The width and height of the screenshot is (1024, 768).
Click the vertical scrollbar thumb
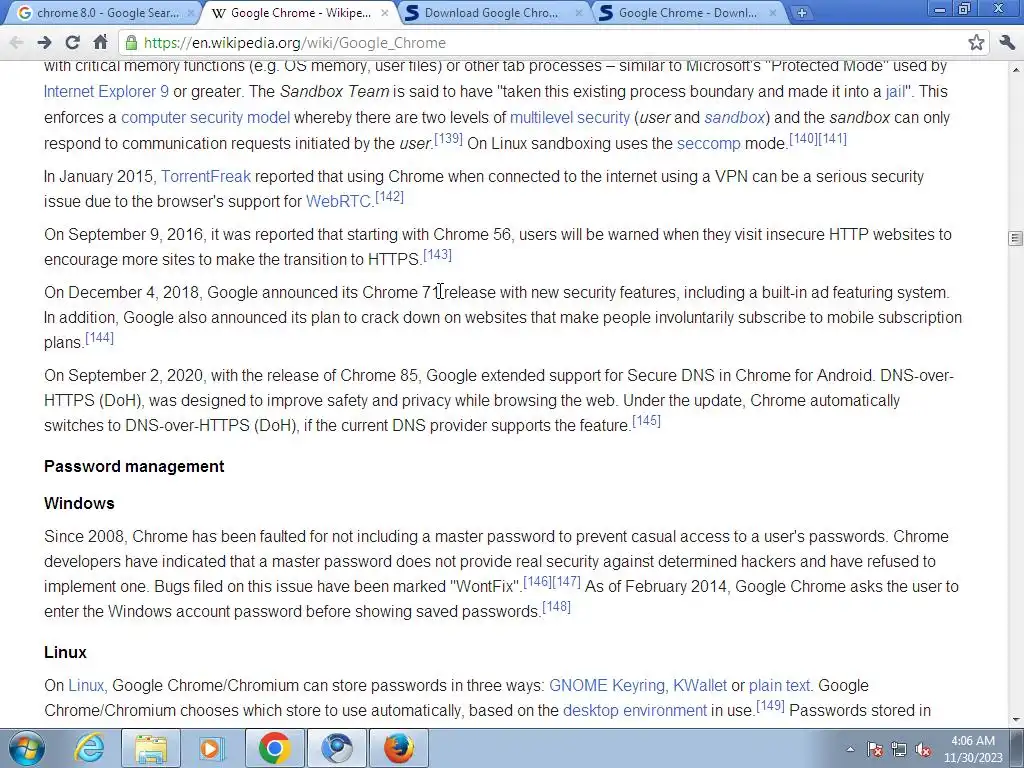point(1016,238)
